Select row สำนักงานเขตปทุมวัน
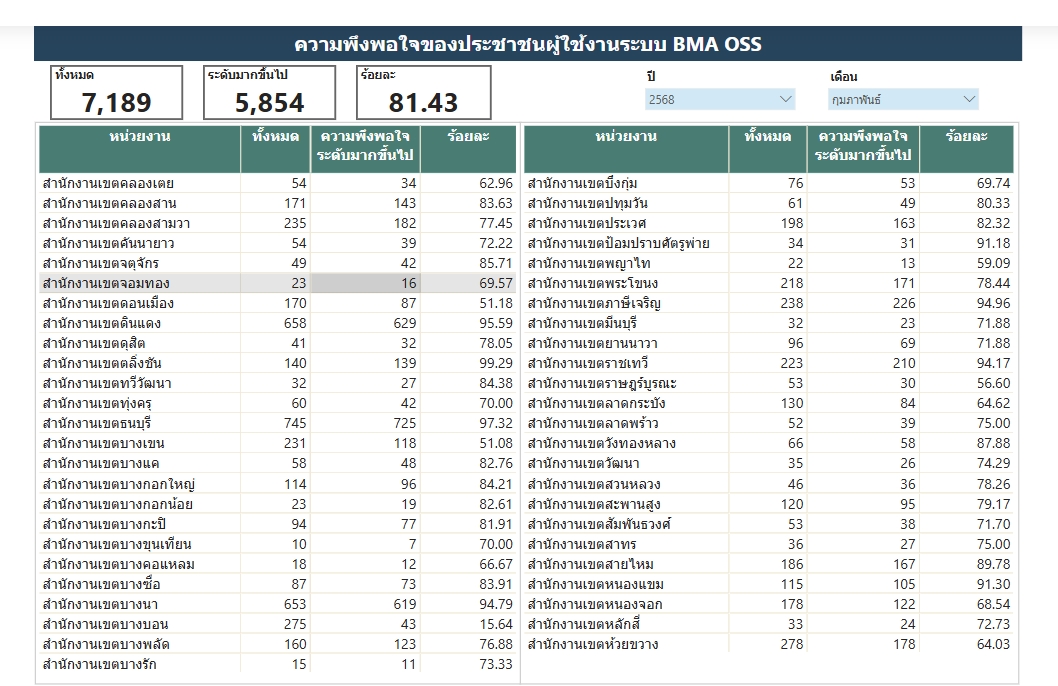This screenshot has height=686, width=1058. (769, 203)
